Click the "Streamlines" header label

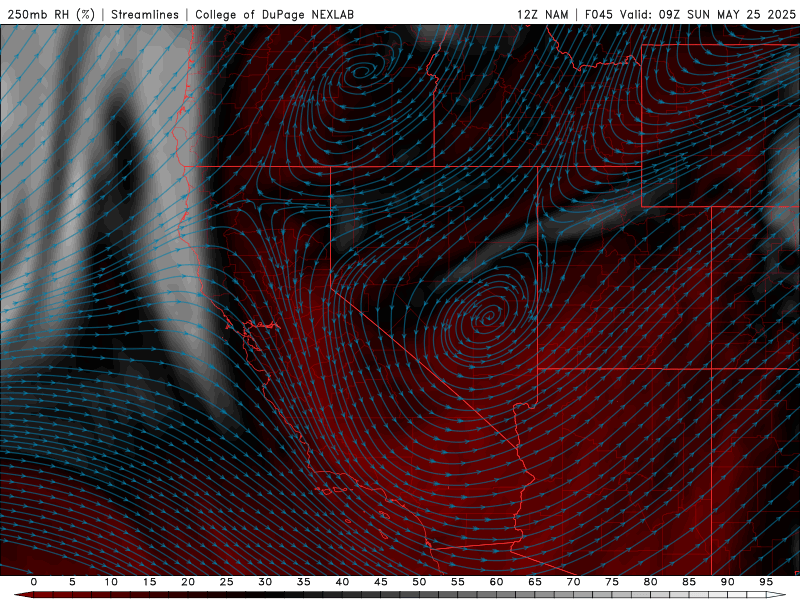tap(145, 14)
